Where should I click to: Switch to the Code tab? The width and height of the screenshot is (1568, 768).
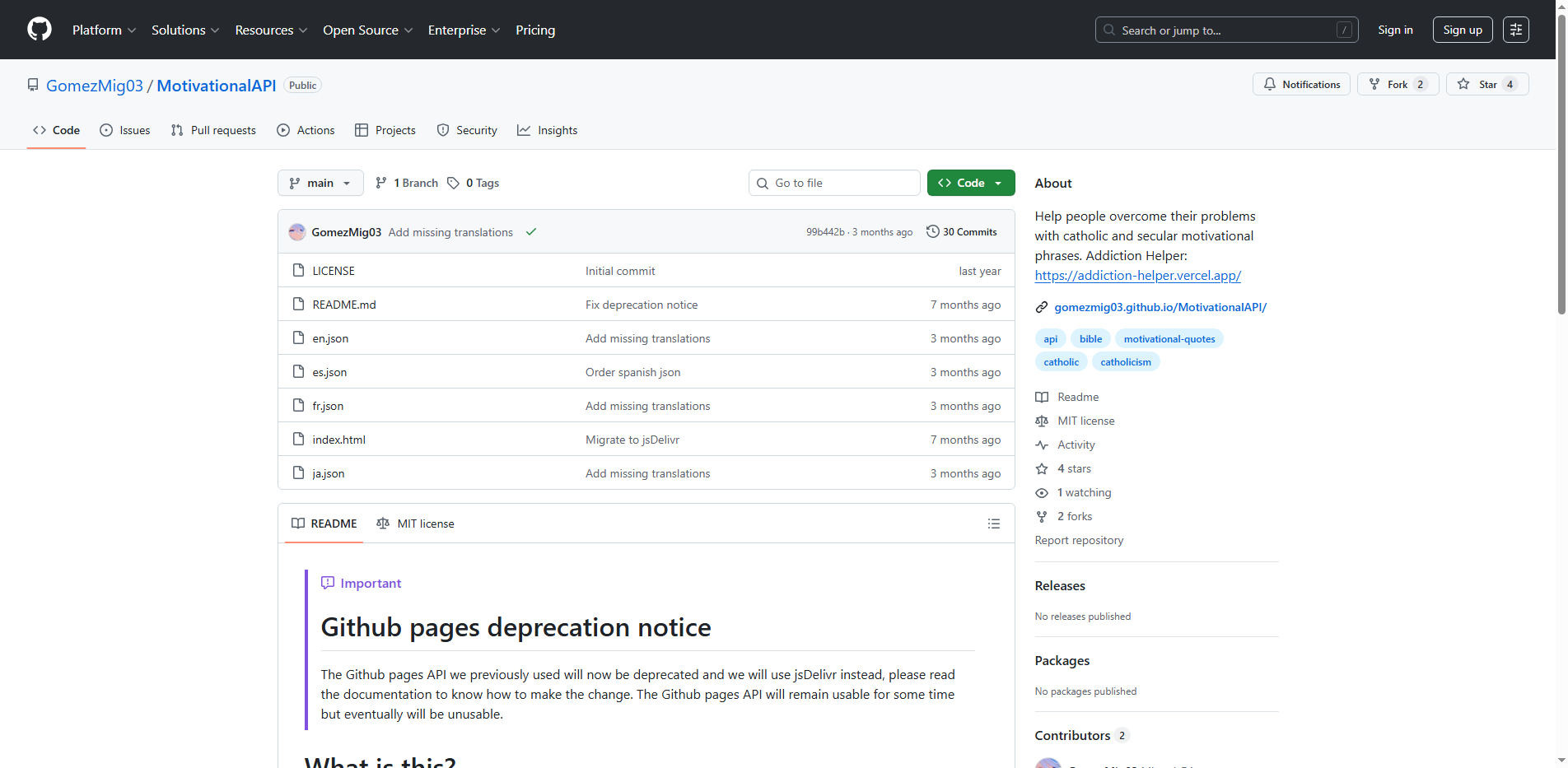click(x=56, y=130)
